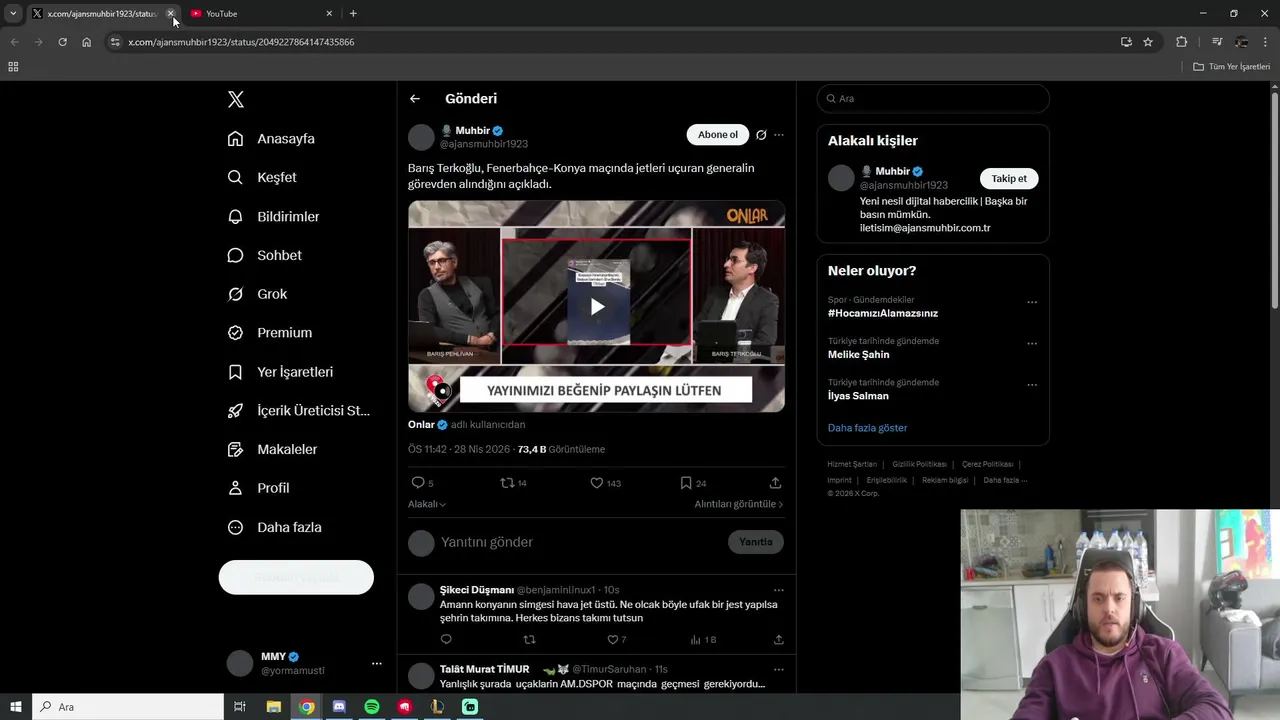This screenshot has width=1280, height=720.
Task: Click the Hizmet Şartları footer link
Action: tap(852, 465)
